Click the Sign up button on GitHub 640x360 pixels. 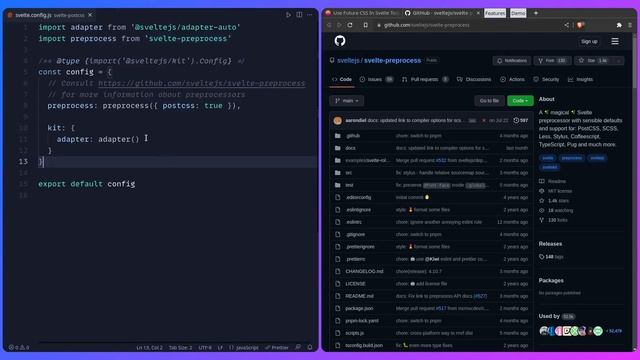point(589,41)
